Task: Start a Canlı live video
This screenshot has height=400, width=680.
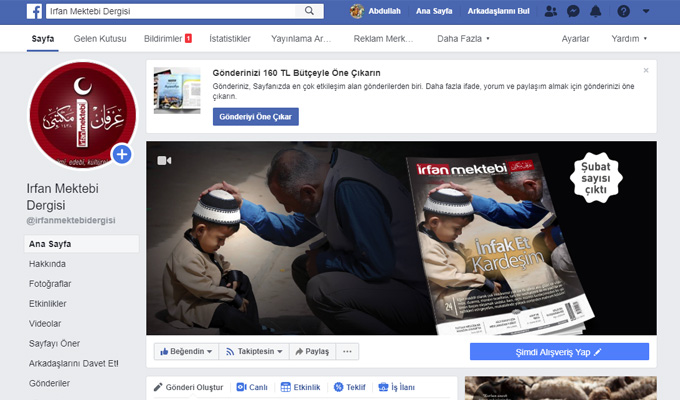Action: pyautogui.click(x=252, y=387)
